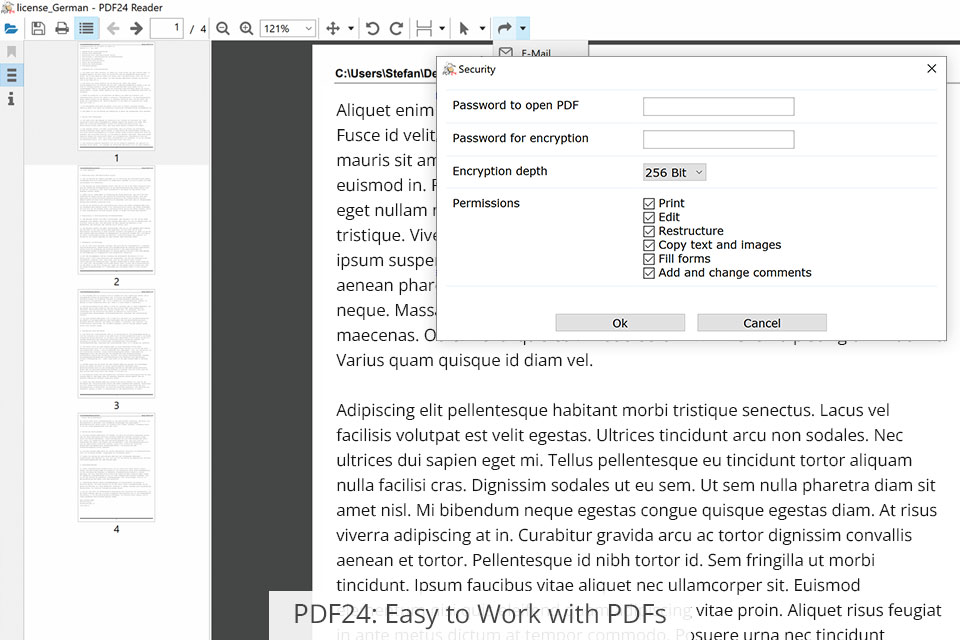Uncheck the Print permission
Image resolution: width=960 pixels, height=640 pixels.
[649, 203]
